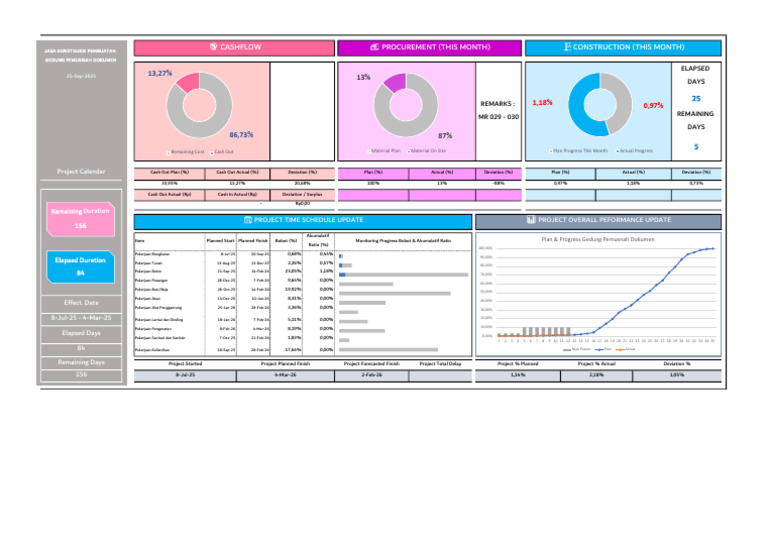This screenshot has width=768, height=543.
Task: Click the bar chart icon beside Project Overall Performance Update
Action: [x=531, y=220]
